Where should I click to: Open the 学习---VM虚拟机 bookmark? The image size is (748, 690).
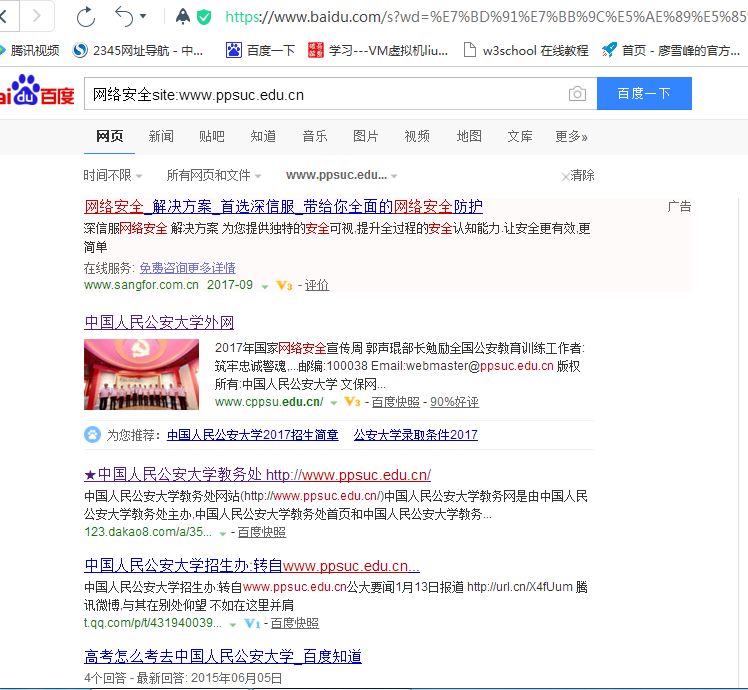pyautogui.click(x=378, y=50)
